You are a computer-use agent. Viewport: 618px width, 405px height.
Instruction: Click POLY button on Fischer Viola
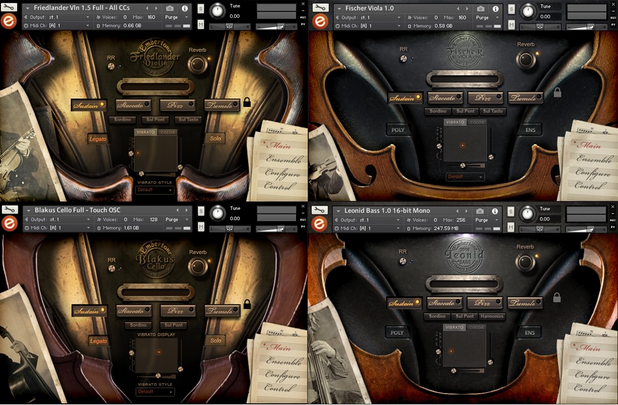point(398,130)
